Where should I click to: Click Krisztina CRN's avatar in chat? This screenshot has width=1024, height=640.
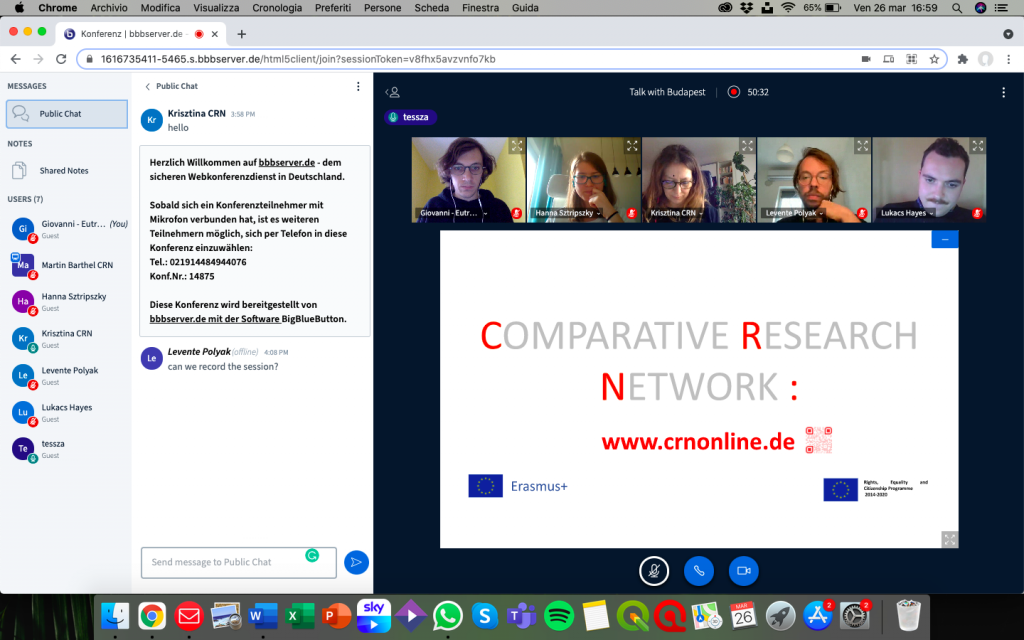pos(152,120)
